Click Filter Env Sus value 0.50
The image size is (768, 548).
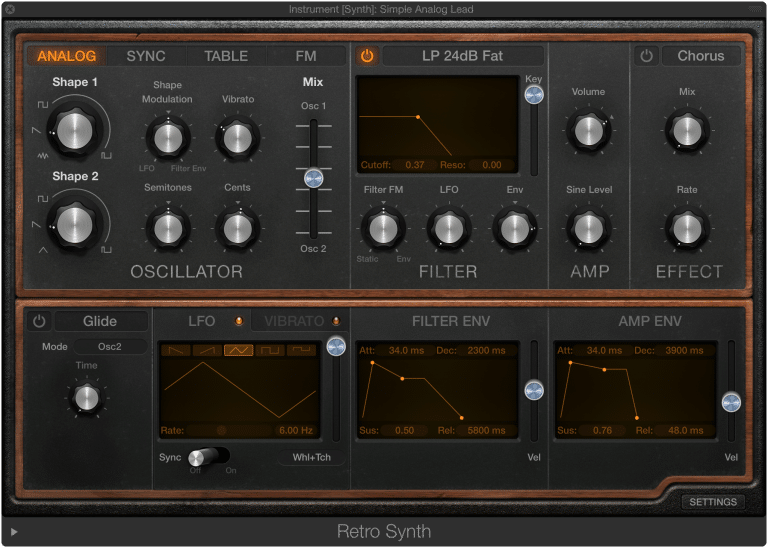pyautogui.click(x=405, y=430)
